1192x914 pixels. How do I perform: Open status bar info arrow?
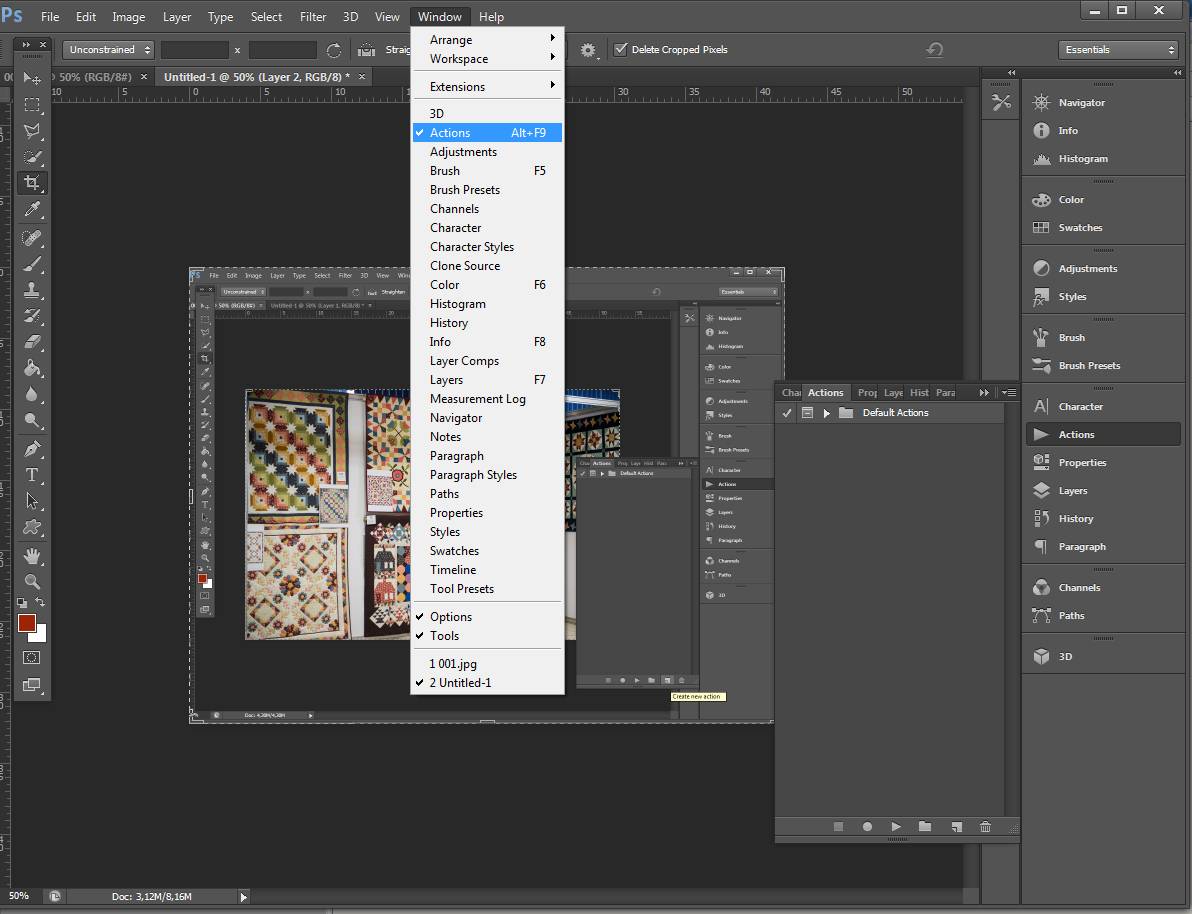tap(243, 897)
